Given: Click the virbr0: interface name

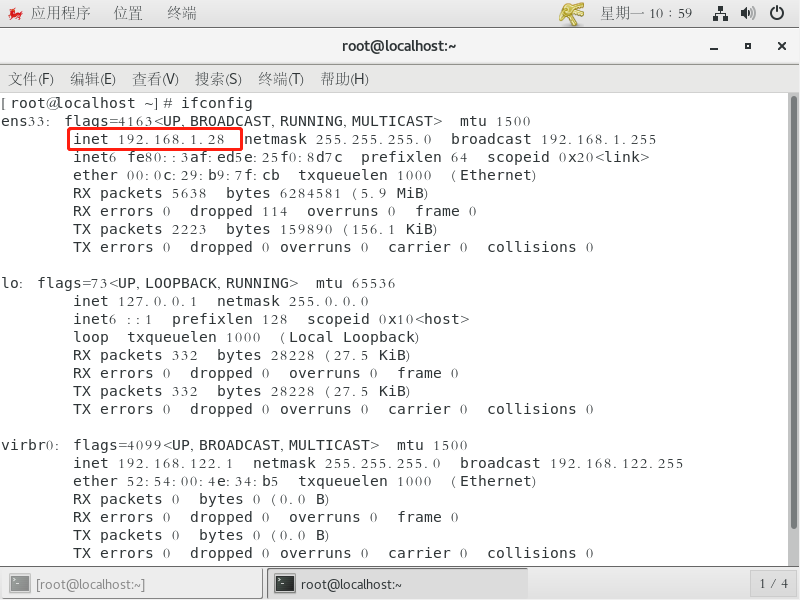Looking at the screenshot, I should (x=30, y=445).
